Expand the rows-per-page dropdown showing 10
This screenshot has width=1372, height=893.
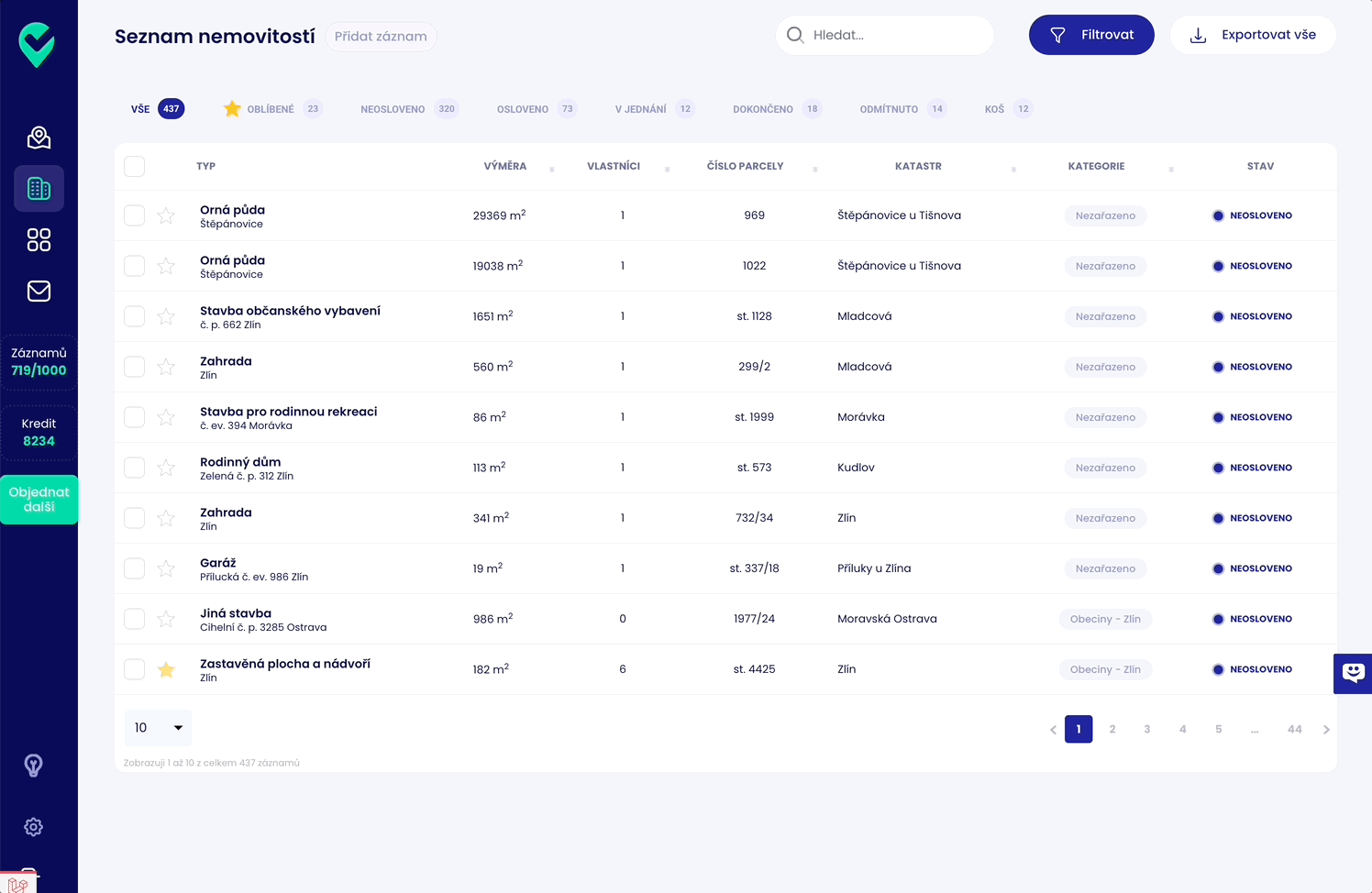(x=158, y=728)
